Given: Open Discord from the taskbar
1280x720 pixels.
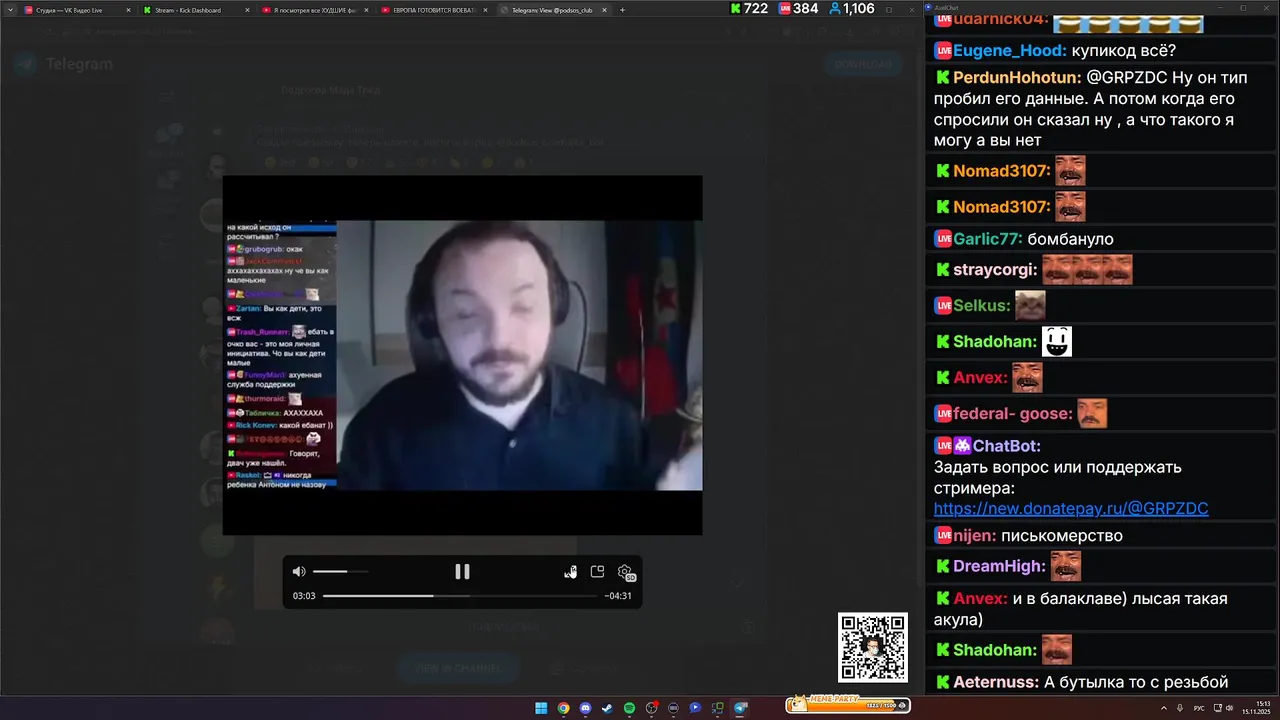Looking at the screenshot, I should [585, 708].
